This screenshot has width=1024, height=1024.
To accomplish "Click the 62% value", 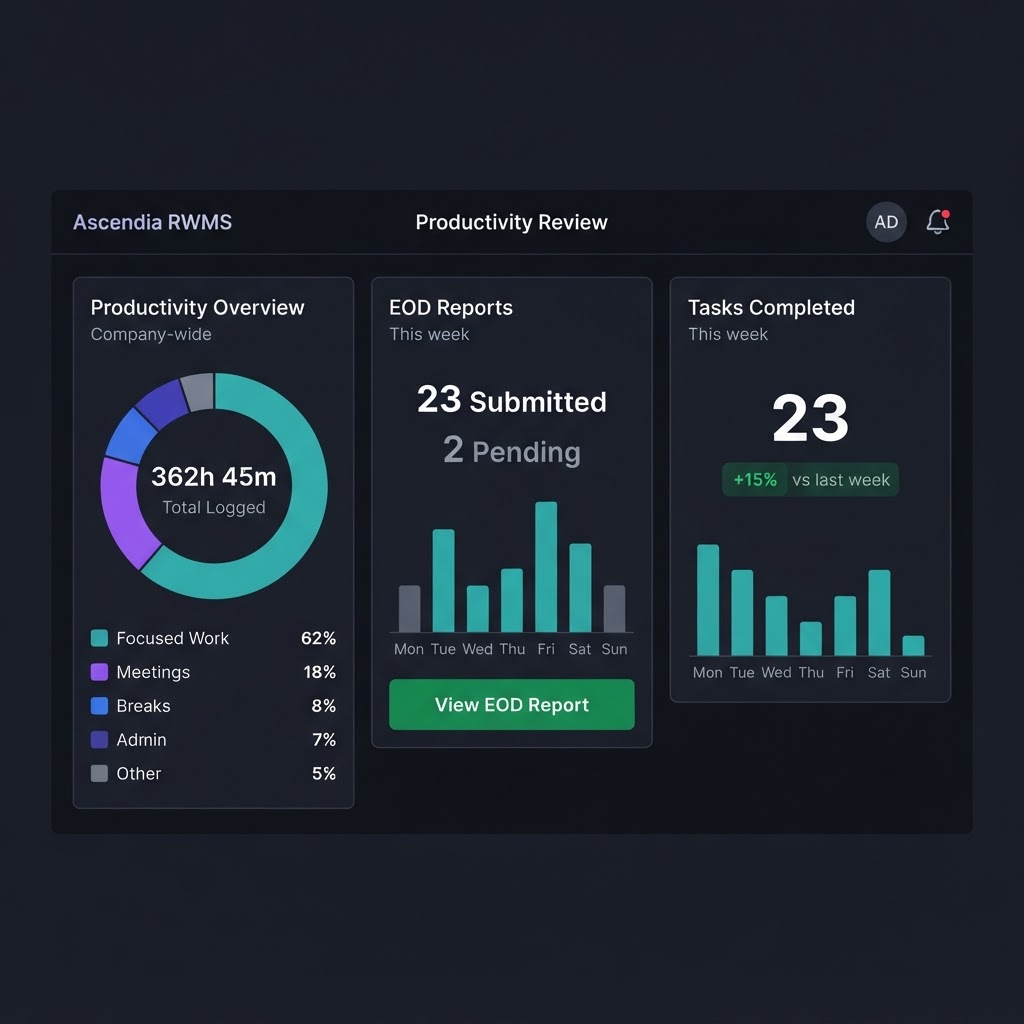I will tap(318, 638).
